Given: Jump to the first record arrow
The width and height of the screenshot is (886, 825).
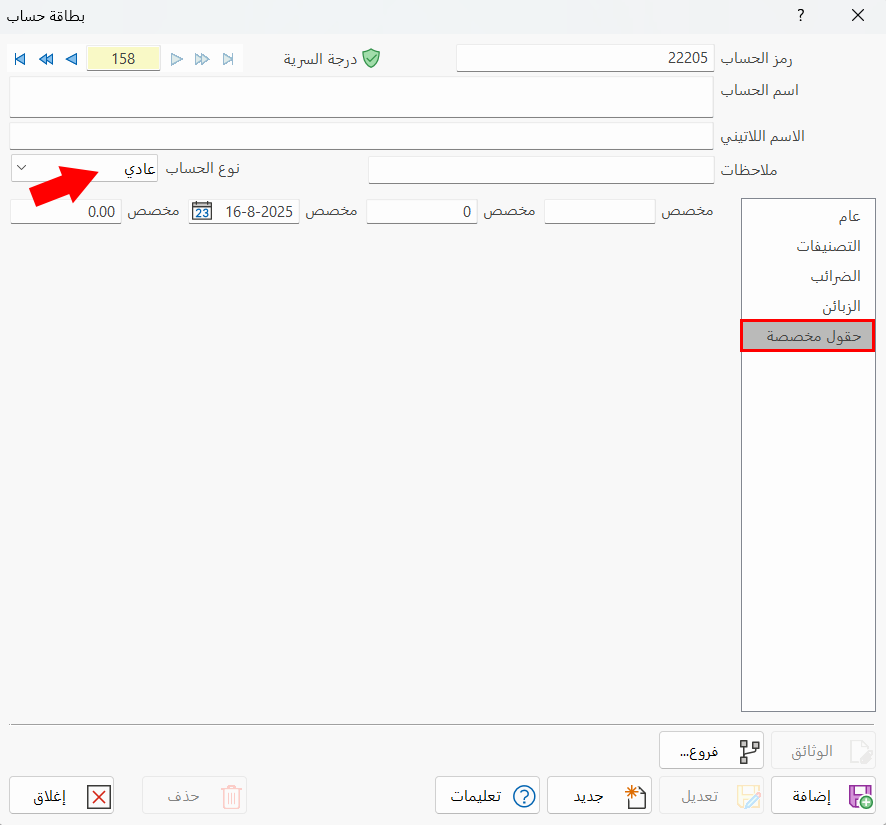Looking at the screenshot, I should click(20, 59).
